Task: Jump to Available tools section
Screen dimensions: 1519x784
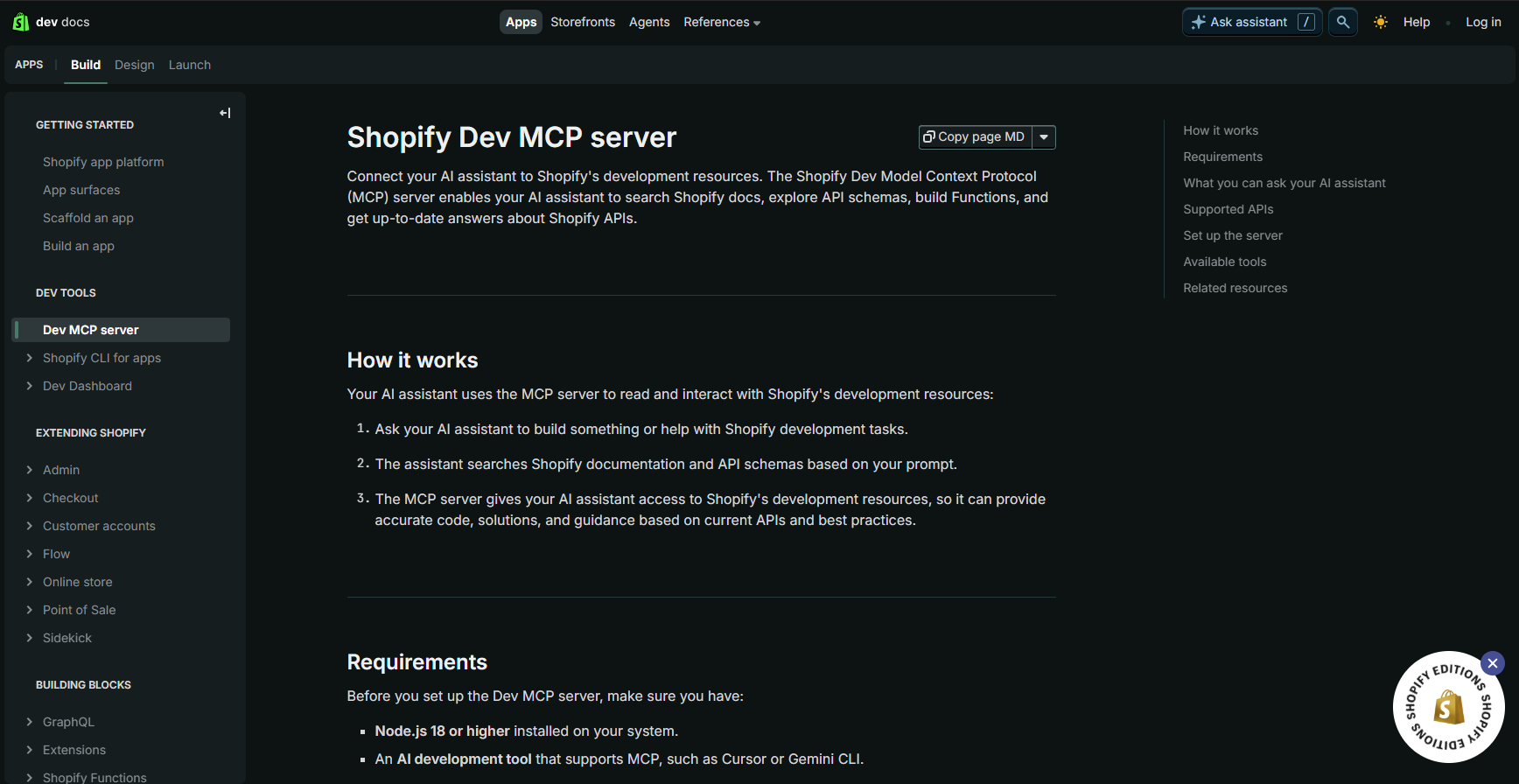Action: (1224, 262)
